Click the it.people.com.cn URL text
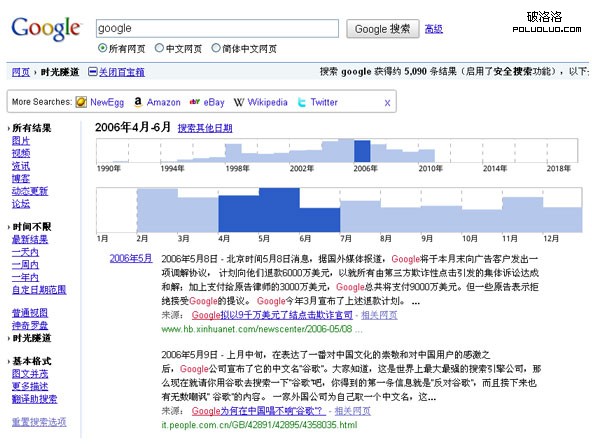Image resolution: width=592 pixels, height=444 pixels. coord(259,425)
